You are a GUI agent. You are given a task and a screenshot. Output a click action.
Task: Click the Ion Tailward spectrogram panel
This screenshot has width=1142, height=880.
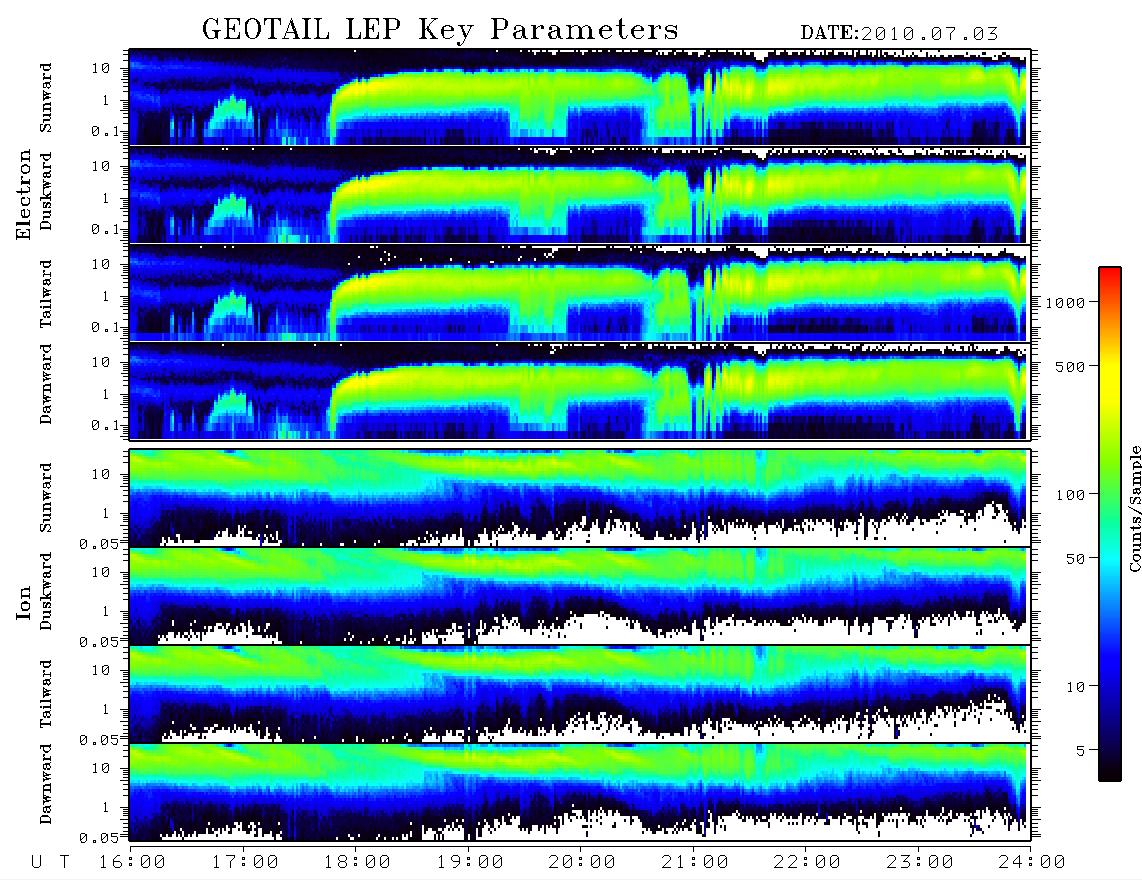click(x=579, y=694)
